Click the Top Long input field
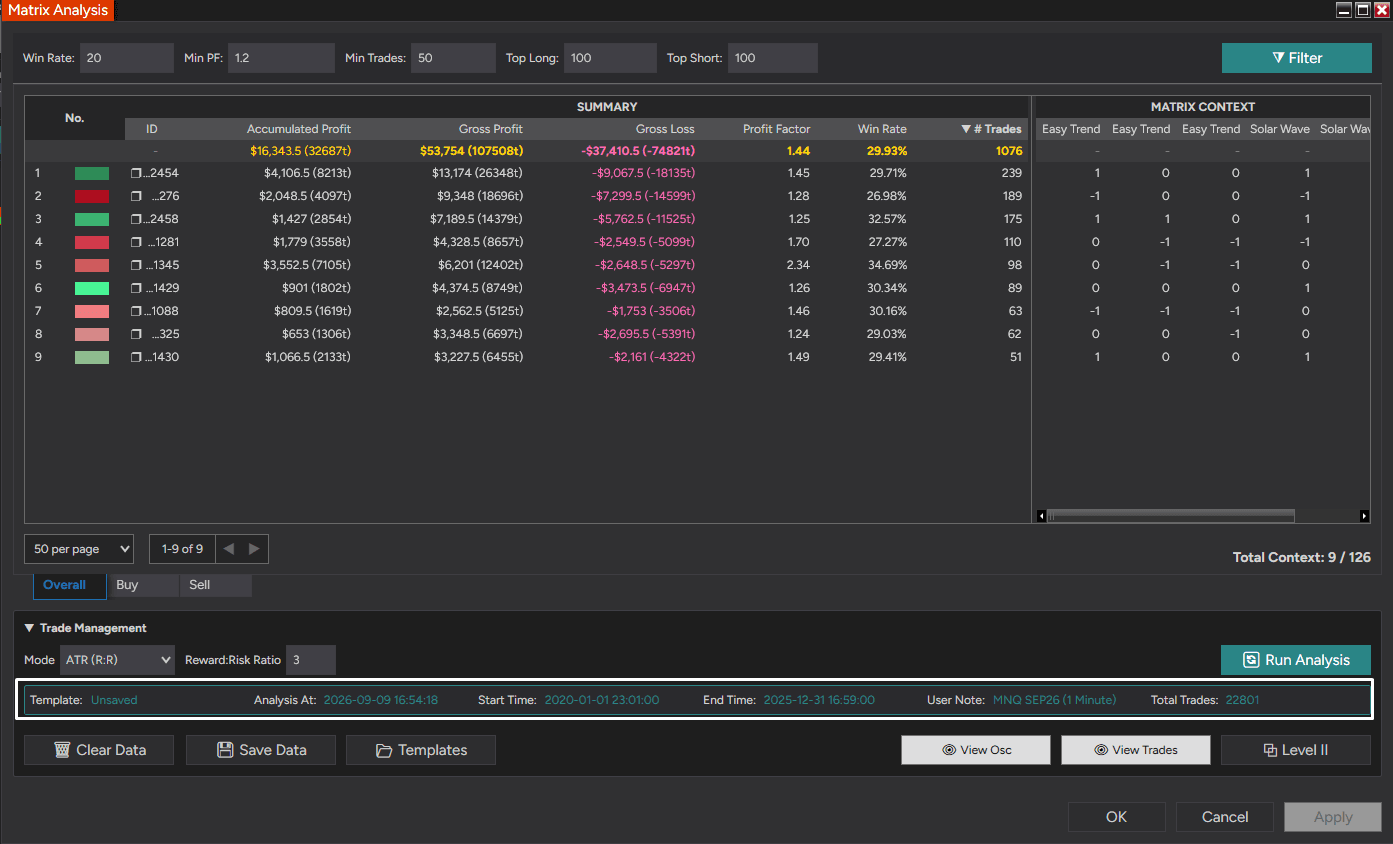1393x844 pixels. point(610,58)
